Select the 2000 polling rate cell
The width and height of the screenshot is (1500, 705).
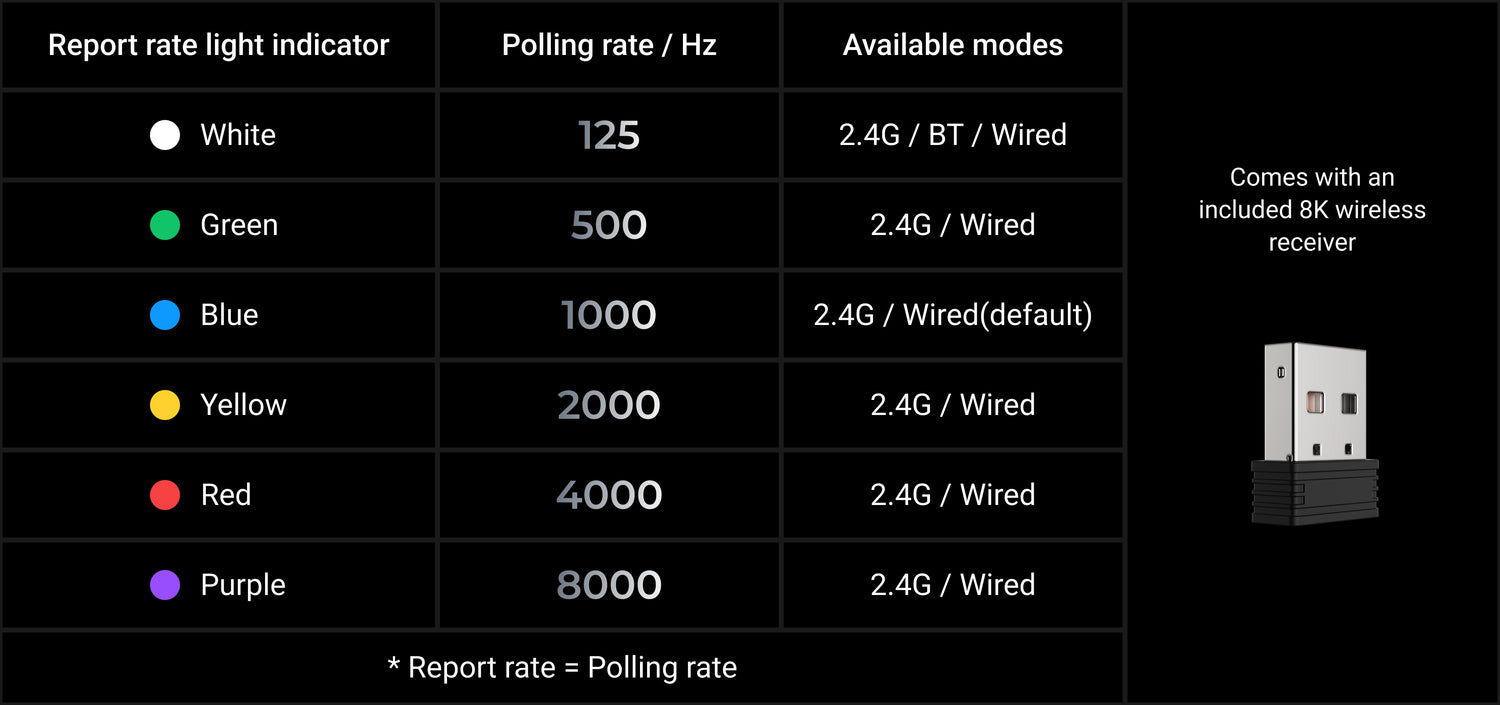tap(609, 405)
